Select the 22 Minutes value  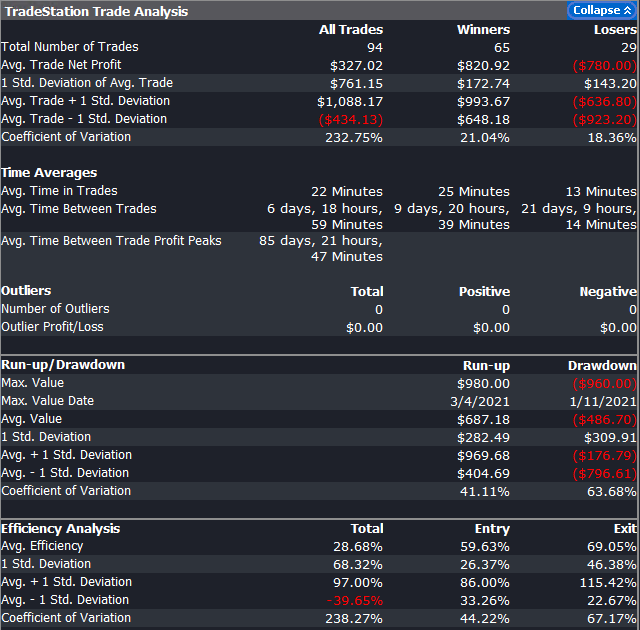coord(347,191)
